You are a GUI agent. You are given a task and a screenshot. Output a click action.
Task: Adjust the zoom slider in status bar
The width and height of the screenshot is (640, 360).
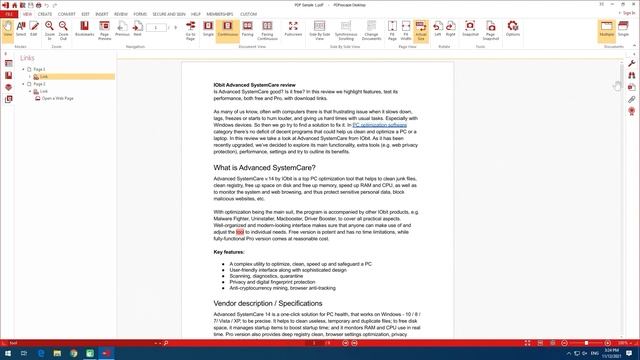click(586, 343)
